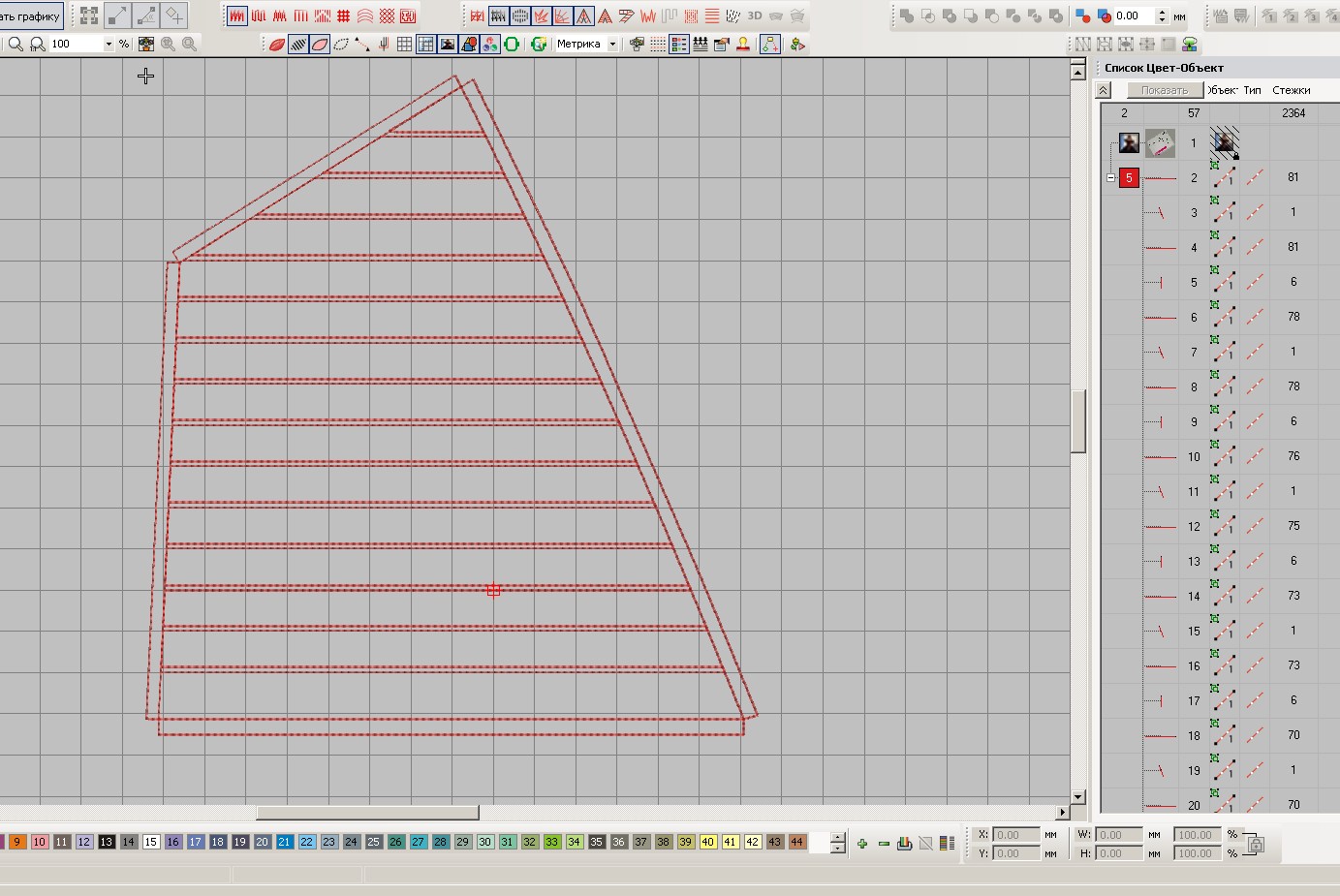Toggle the rulers and guides table icon
Image resolution: width=1340 pixels, height=896 pixels.
(426, 44)
